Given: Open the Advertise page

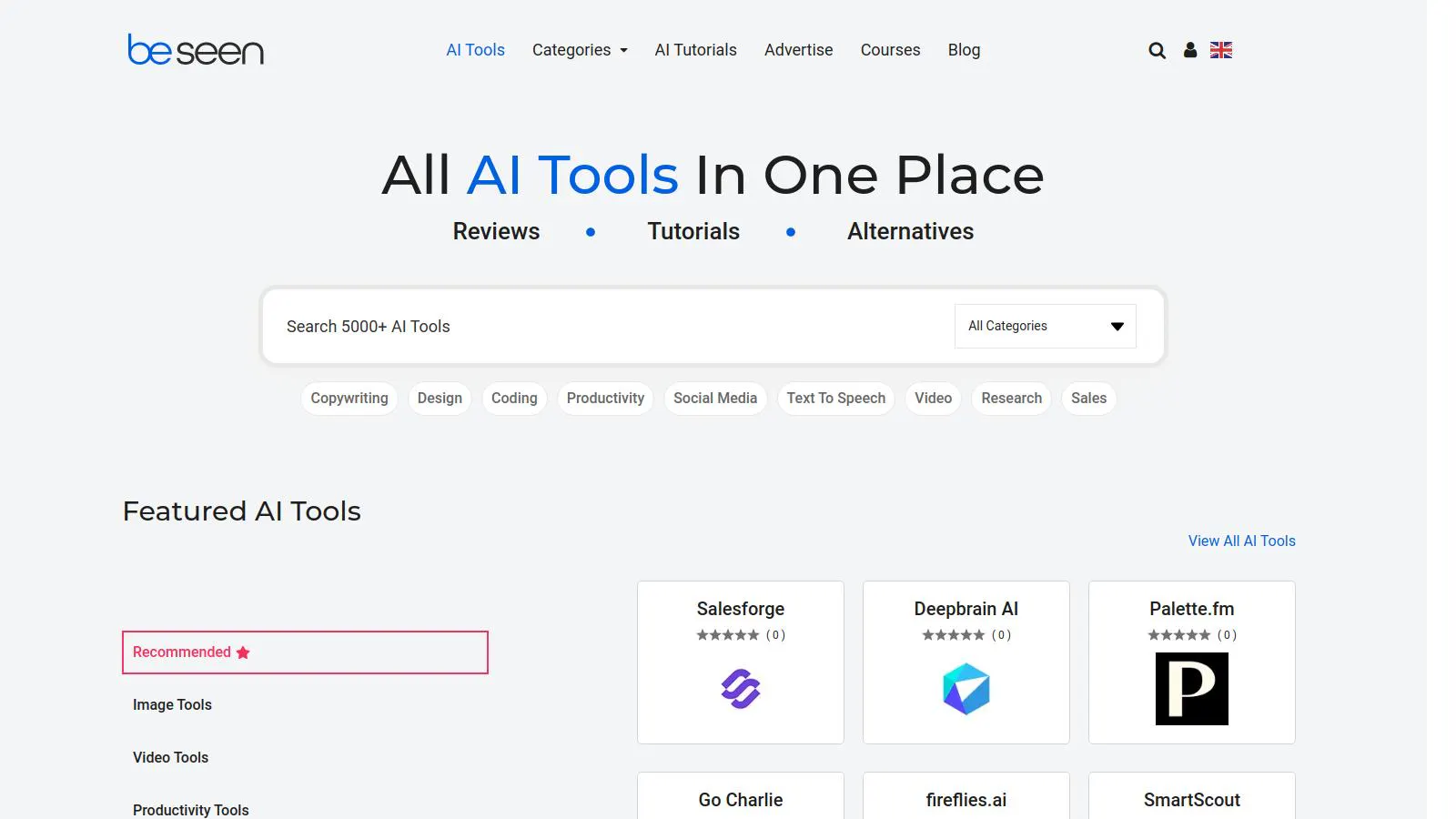Looking at the screenshot, I should [799, 50].
